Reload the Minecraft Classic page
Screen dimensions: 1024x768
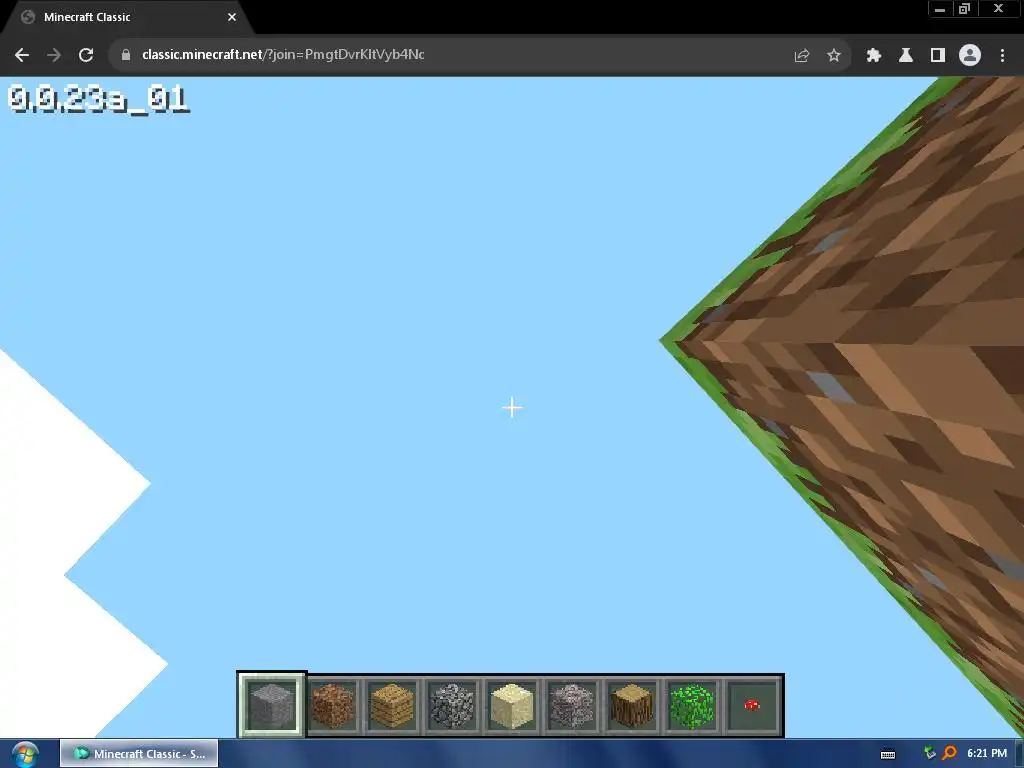coord(86,55)
